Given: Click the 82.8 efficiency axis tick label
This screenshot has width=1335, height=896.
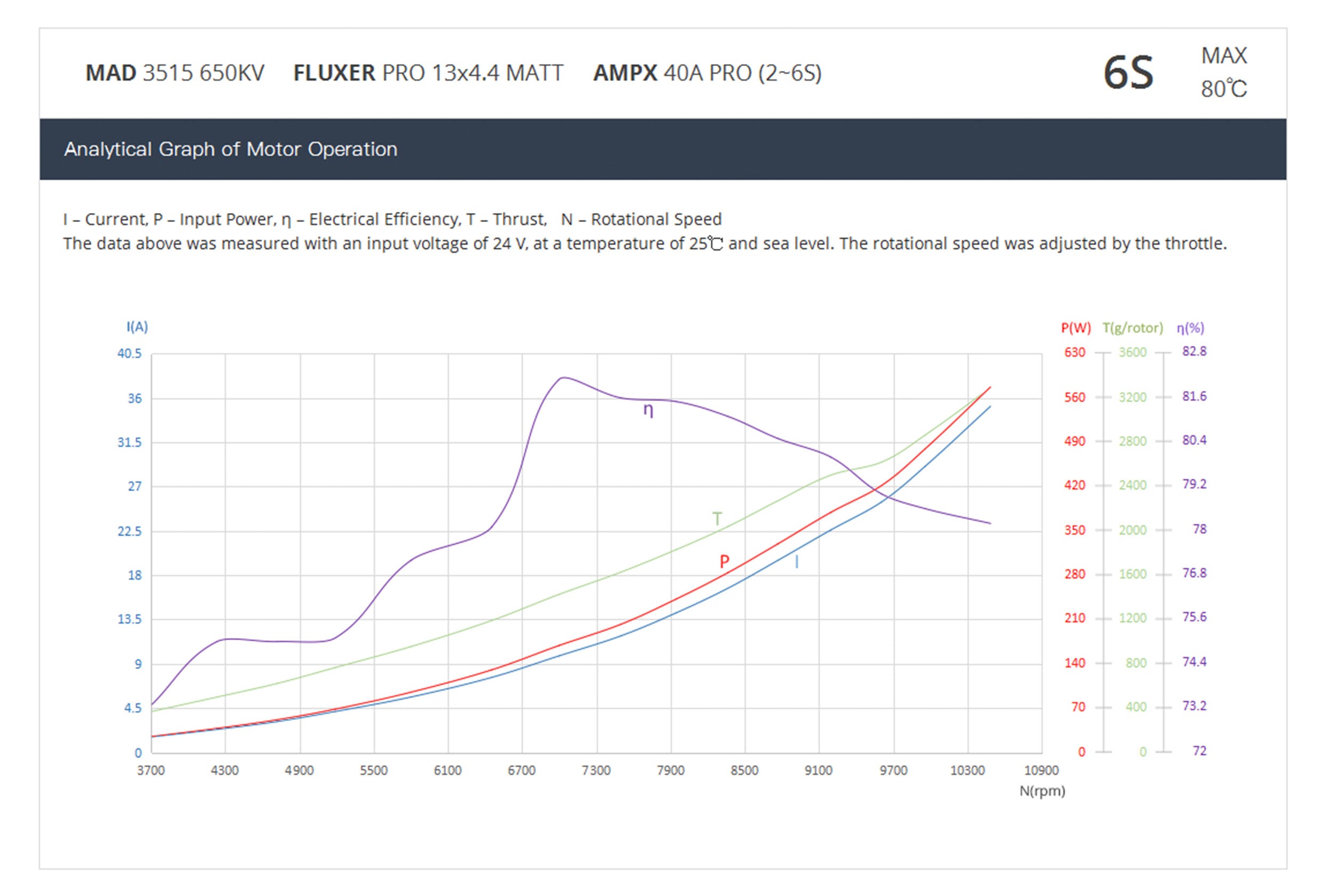Looking at the screenshot, I should 1194,351.
